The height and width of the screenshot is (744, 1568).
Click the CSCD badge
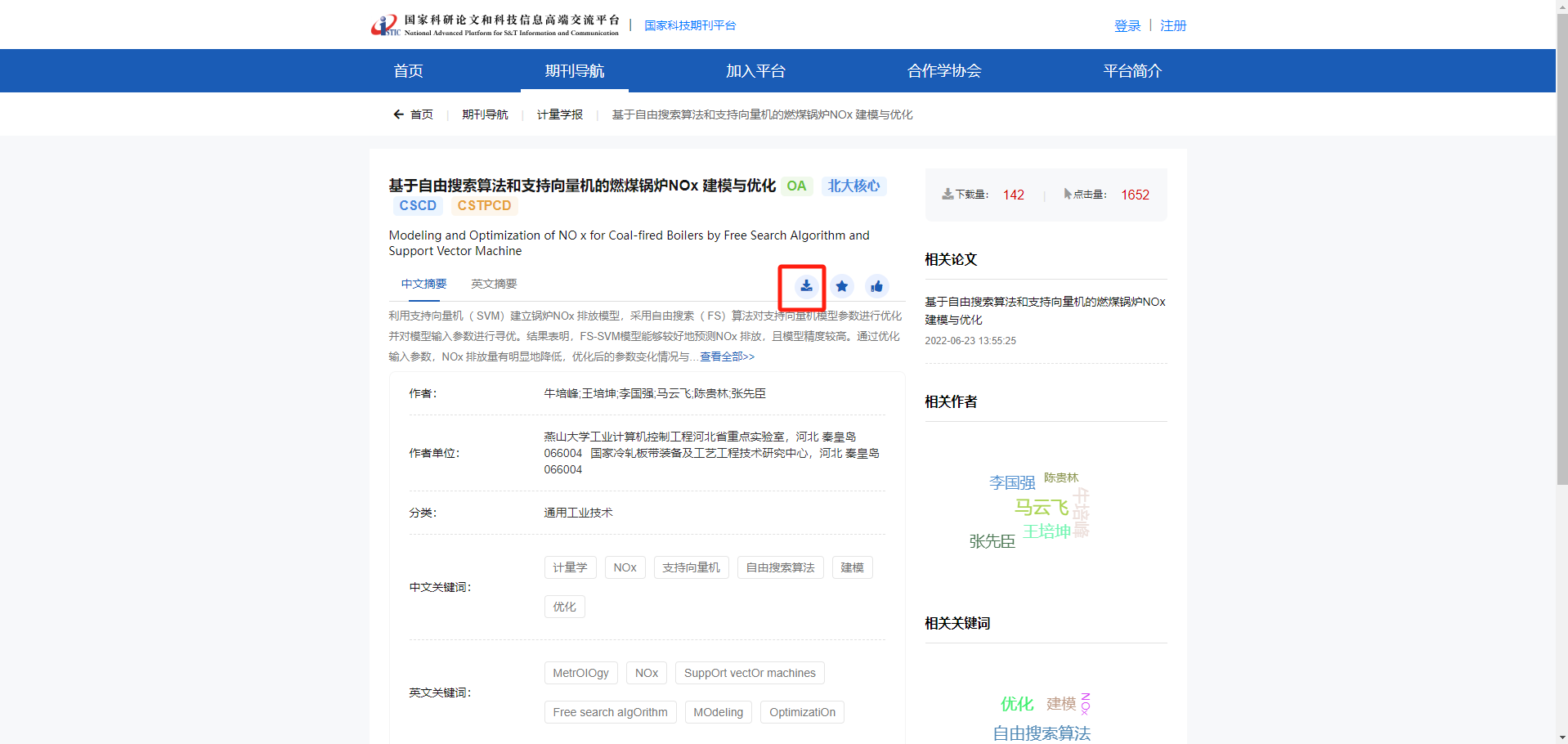click(x=418, y=205)
